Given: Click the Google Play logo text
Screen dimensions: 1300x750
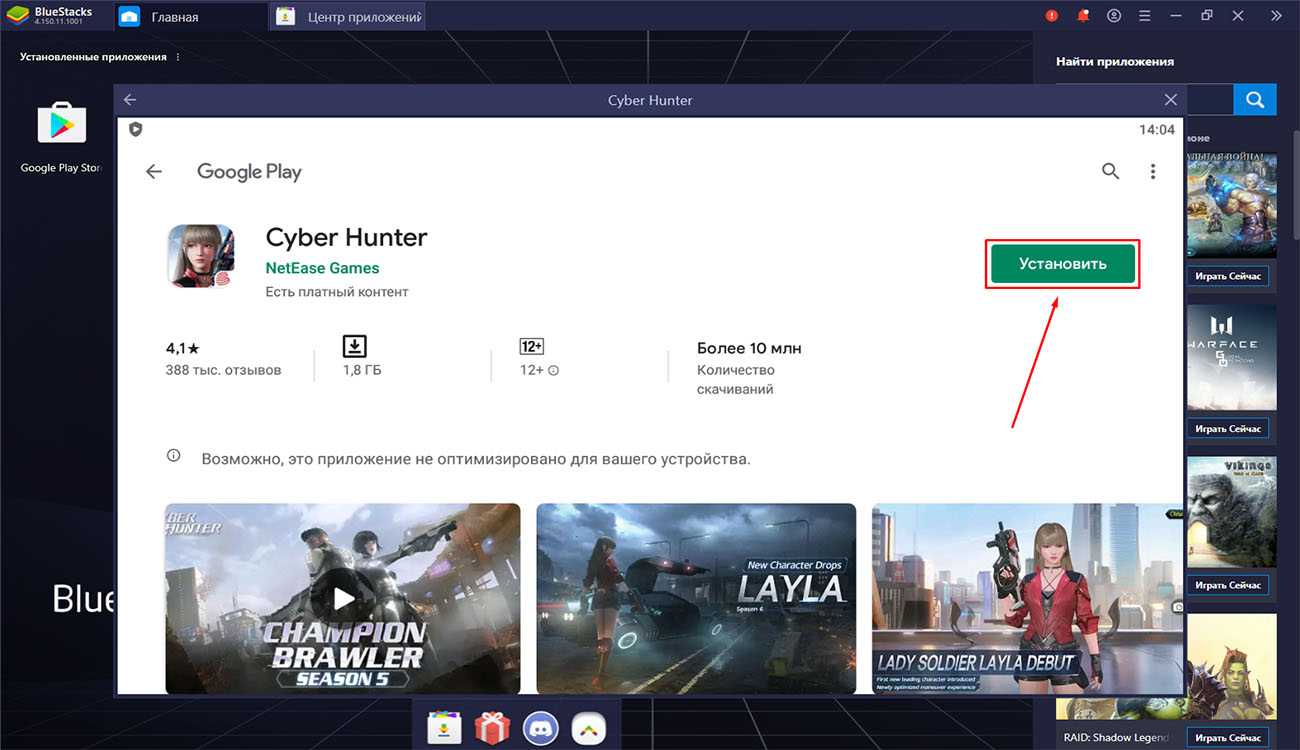Looking at the screenshot, I should pos(249,172).
